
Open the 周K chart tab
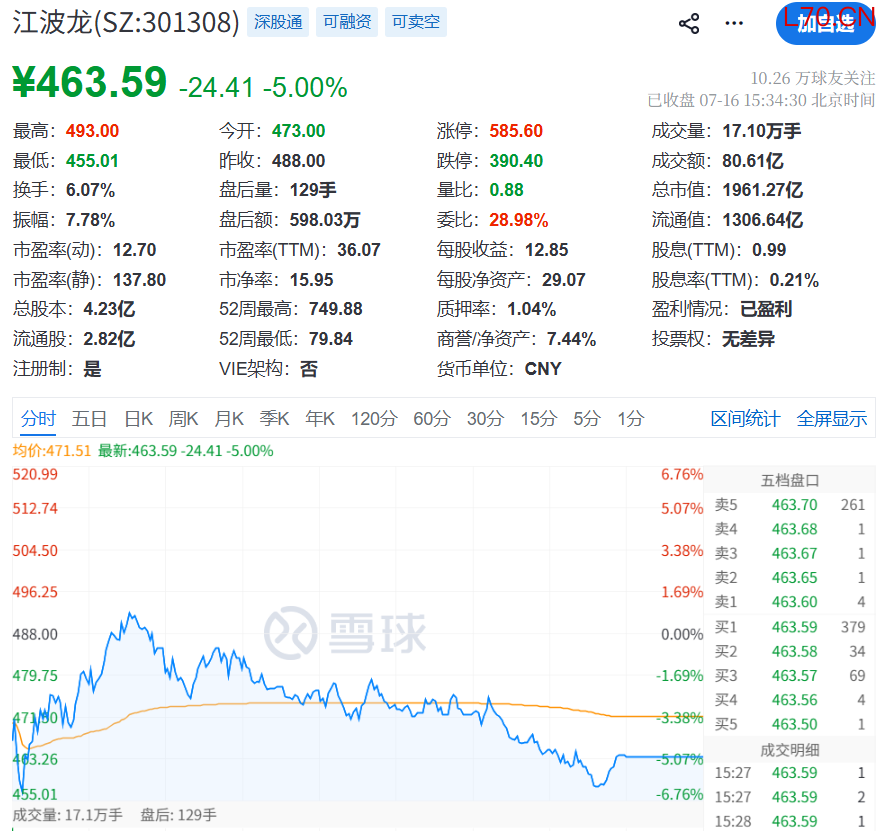click(183, 419)
